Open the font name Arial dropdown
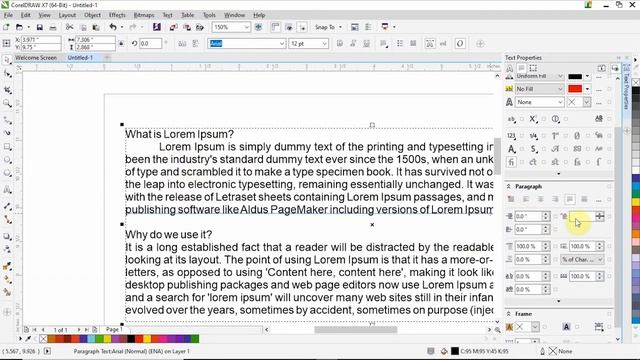The width and height of the screenshot is (640, 360). pyautogui.click(x=282, y=43)
